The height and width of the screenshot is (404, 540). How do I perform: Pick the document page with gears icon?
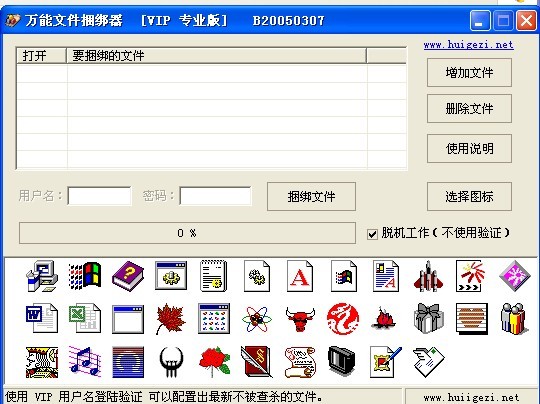point(257,276)
